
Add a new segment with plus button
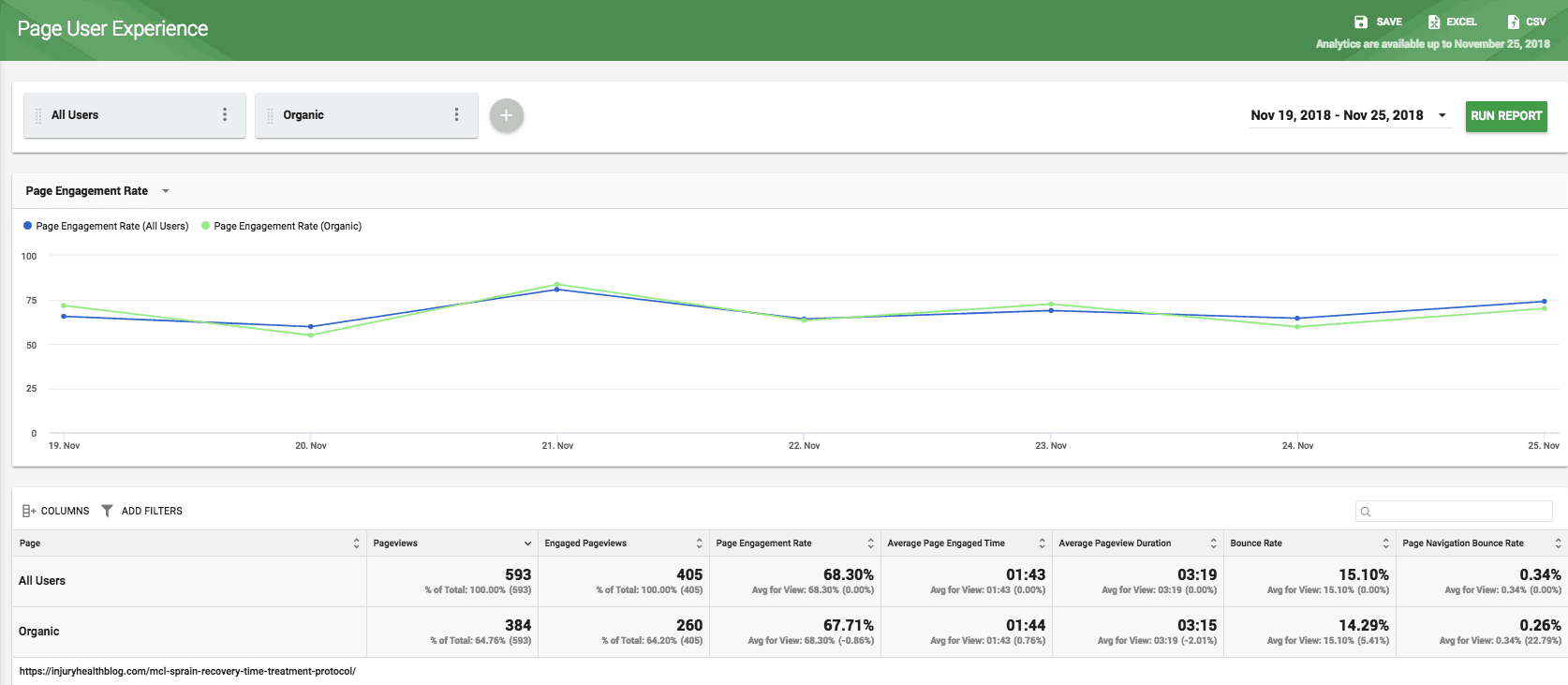coord(507,115)
